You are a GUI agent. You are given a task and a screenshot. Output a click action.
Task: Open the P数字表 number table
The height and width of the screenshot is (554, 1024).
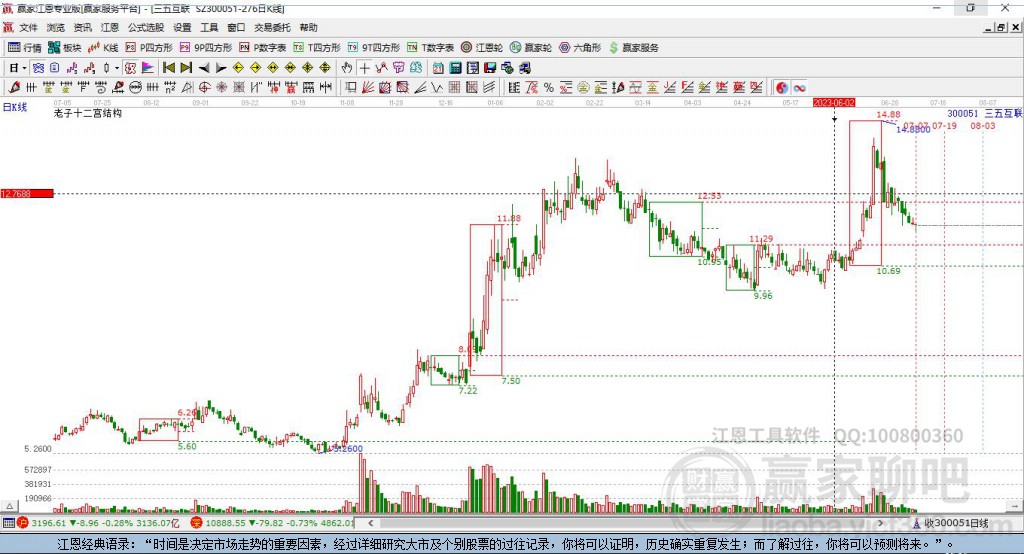pyautogui.click(x=263, y=48)
